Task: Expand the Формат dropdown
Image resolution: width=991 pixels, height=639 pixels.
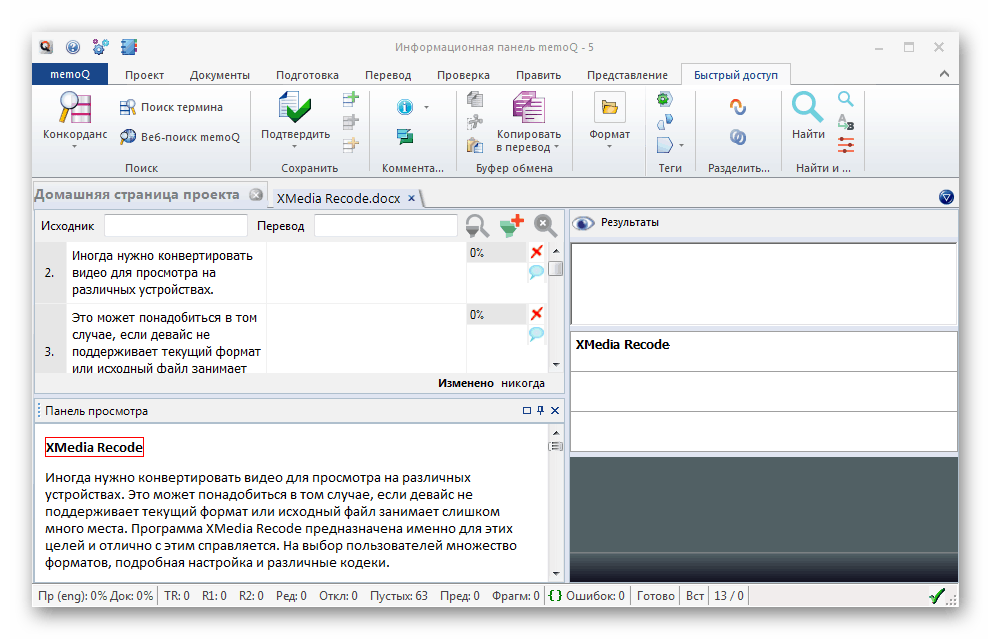Action: 609,147
